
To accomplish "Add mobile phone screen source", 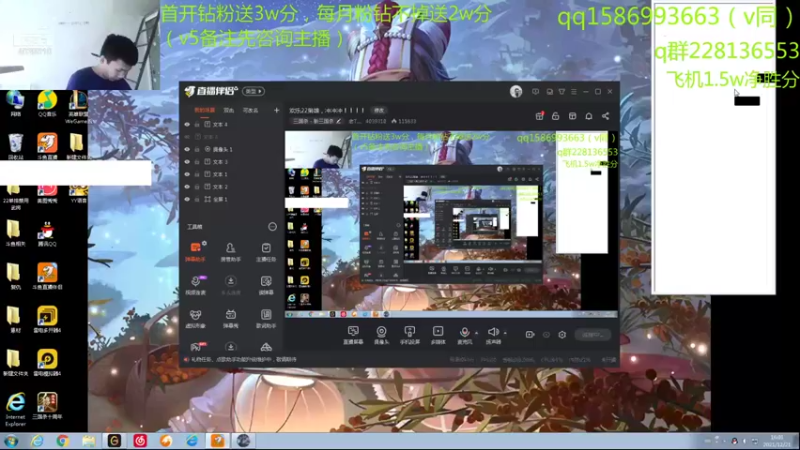I will click(409, 335).
